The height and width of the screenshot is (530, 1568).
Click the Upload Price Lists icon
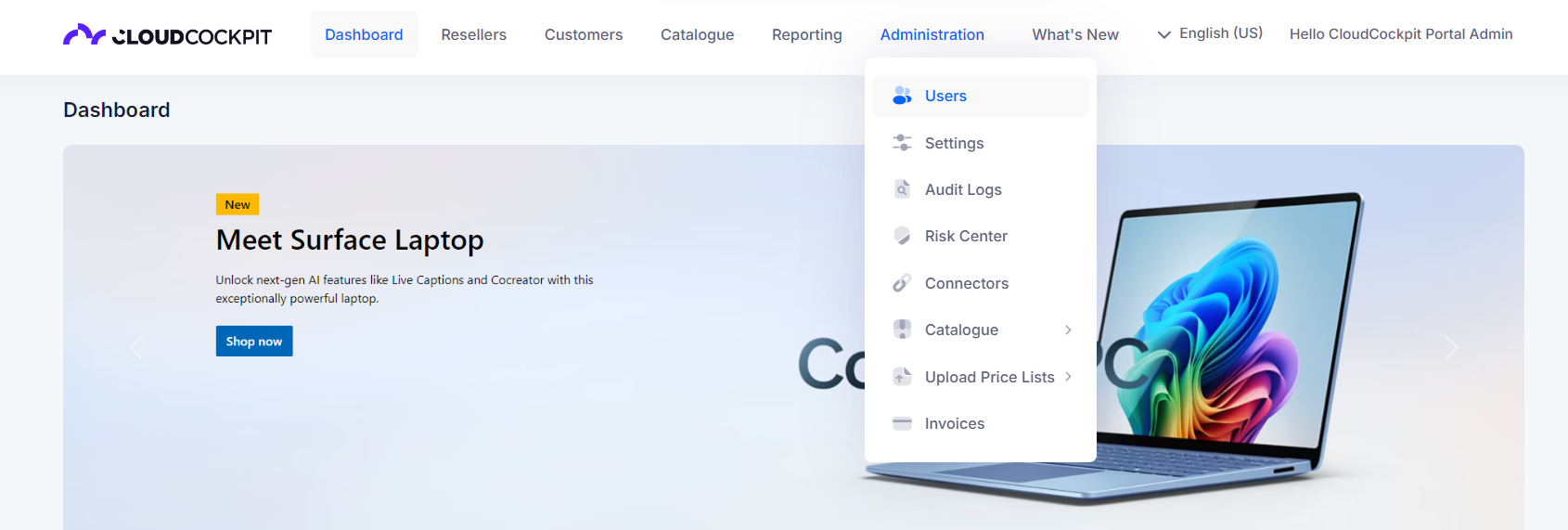click(x=902, y=377)
